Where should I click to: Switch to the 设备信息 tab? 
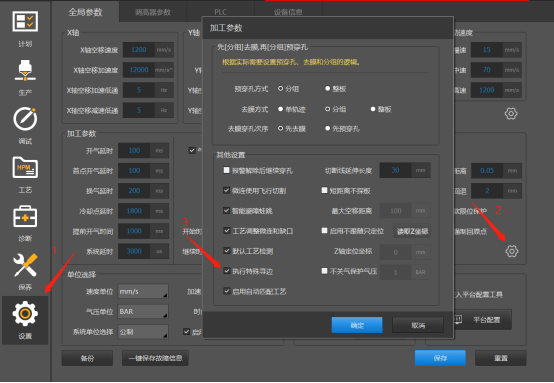288,12
